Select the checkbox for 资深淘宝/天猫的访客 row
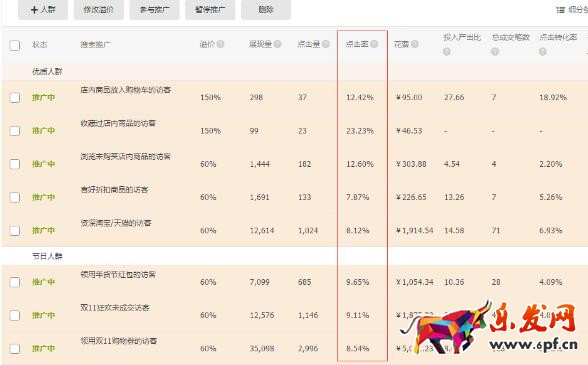This screenshot has height=365, width=588. coord(15,230)
